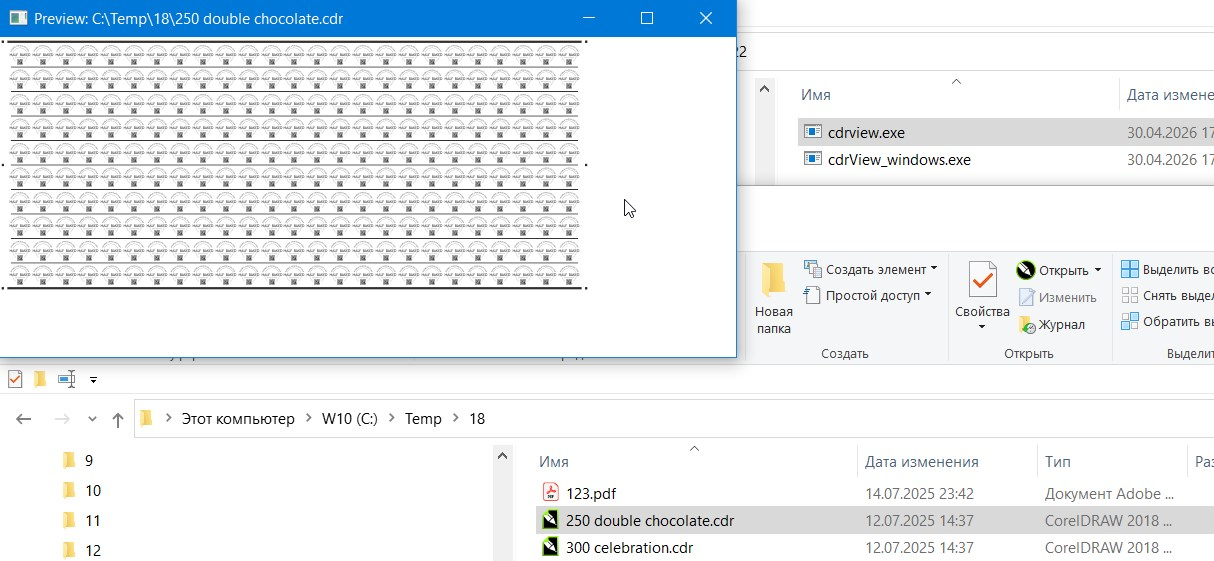
Task: Click the Журнал (History) ribbon icon
Action: [x=1027, y=324]
